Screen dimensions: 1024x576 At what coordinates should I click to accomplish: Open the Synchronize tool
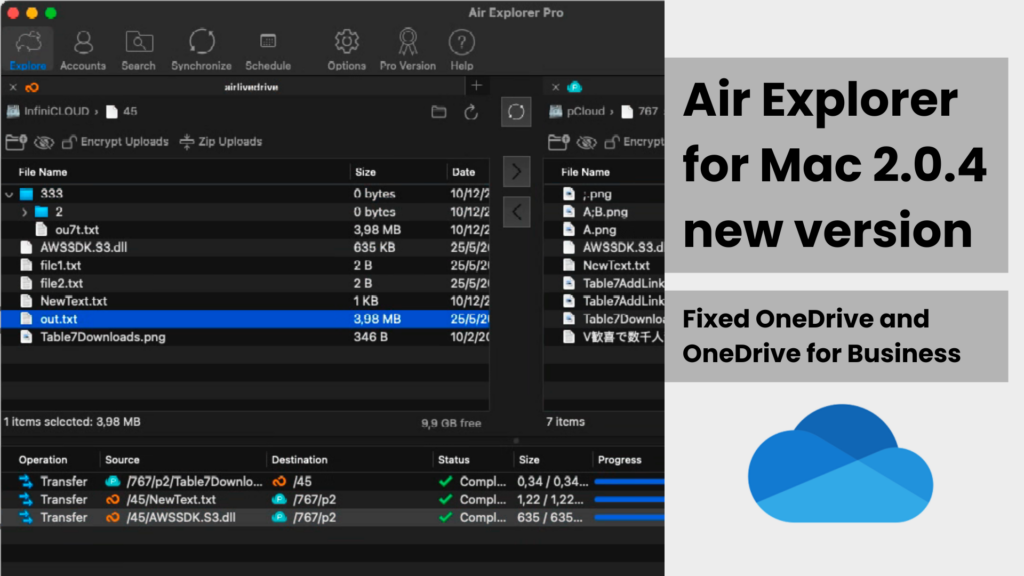(201, 49)
